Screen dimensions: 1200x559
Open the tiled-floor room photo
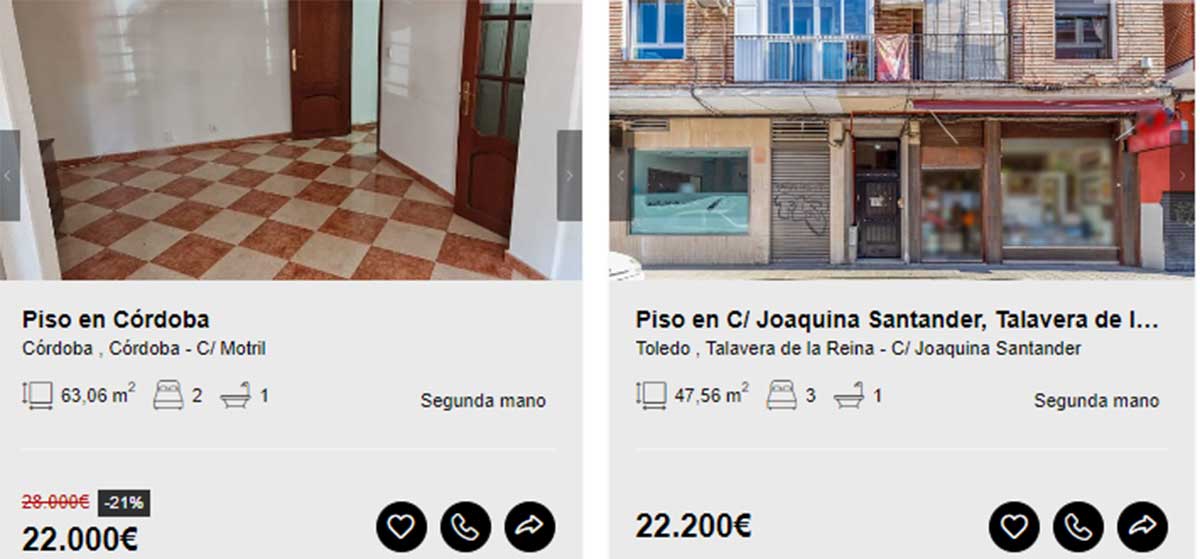(291, 140)
